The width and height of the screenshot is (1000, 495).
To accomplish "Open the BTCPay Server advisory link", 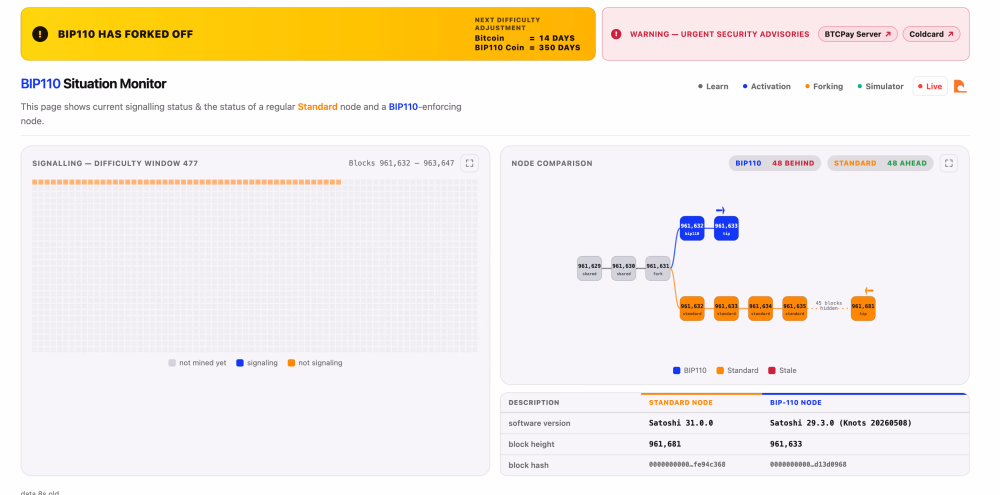I will coord(858,34).
